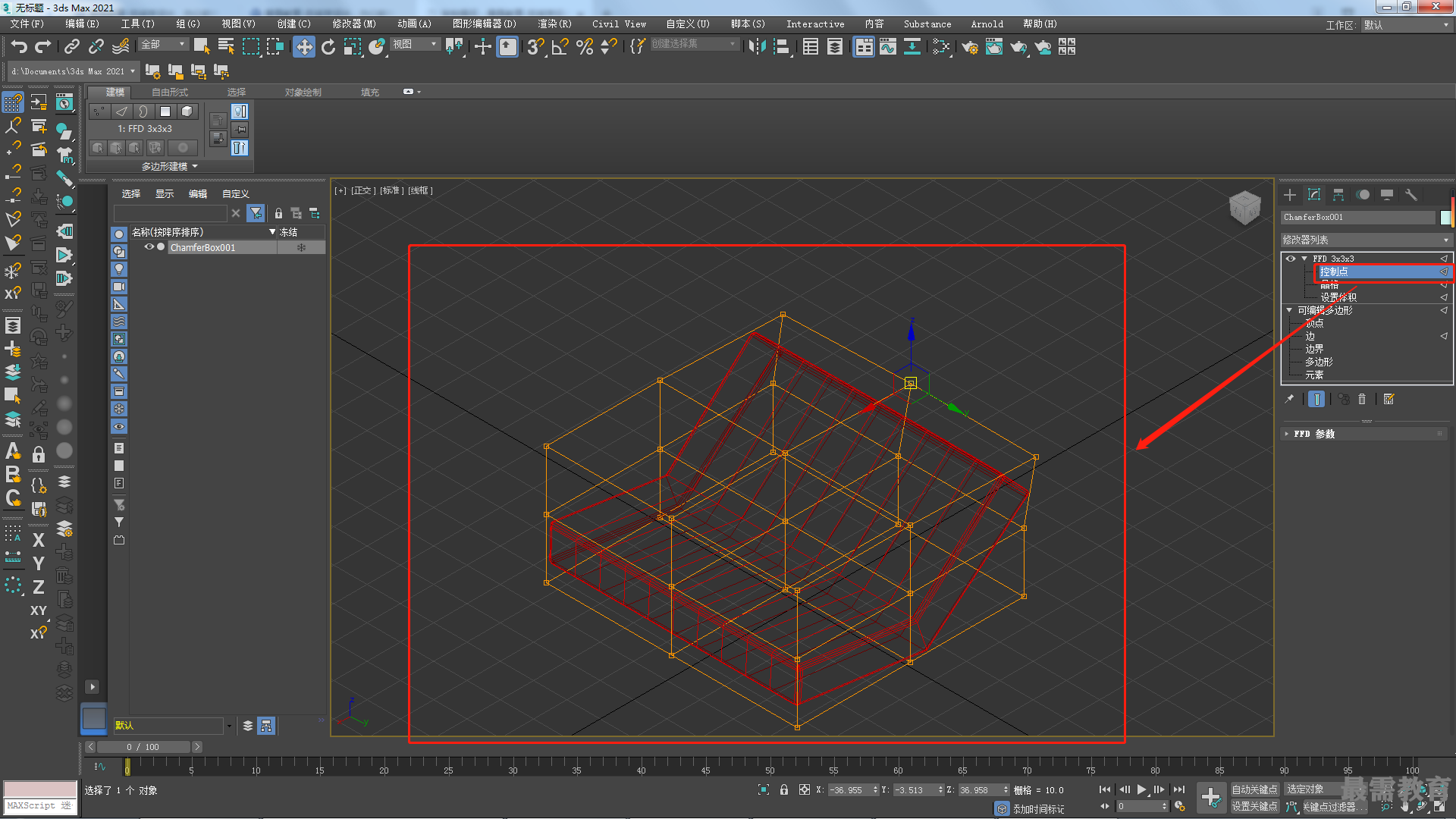Click the Redo arrow icon
Viewport: 1456px width, 819px height.
click(x=43, y=47)
